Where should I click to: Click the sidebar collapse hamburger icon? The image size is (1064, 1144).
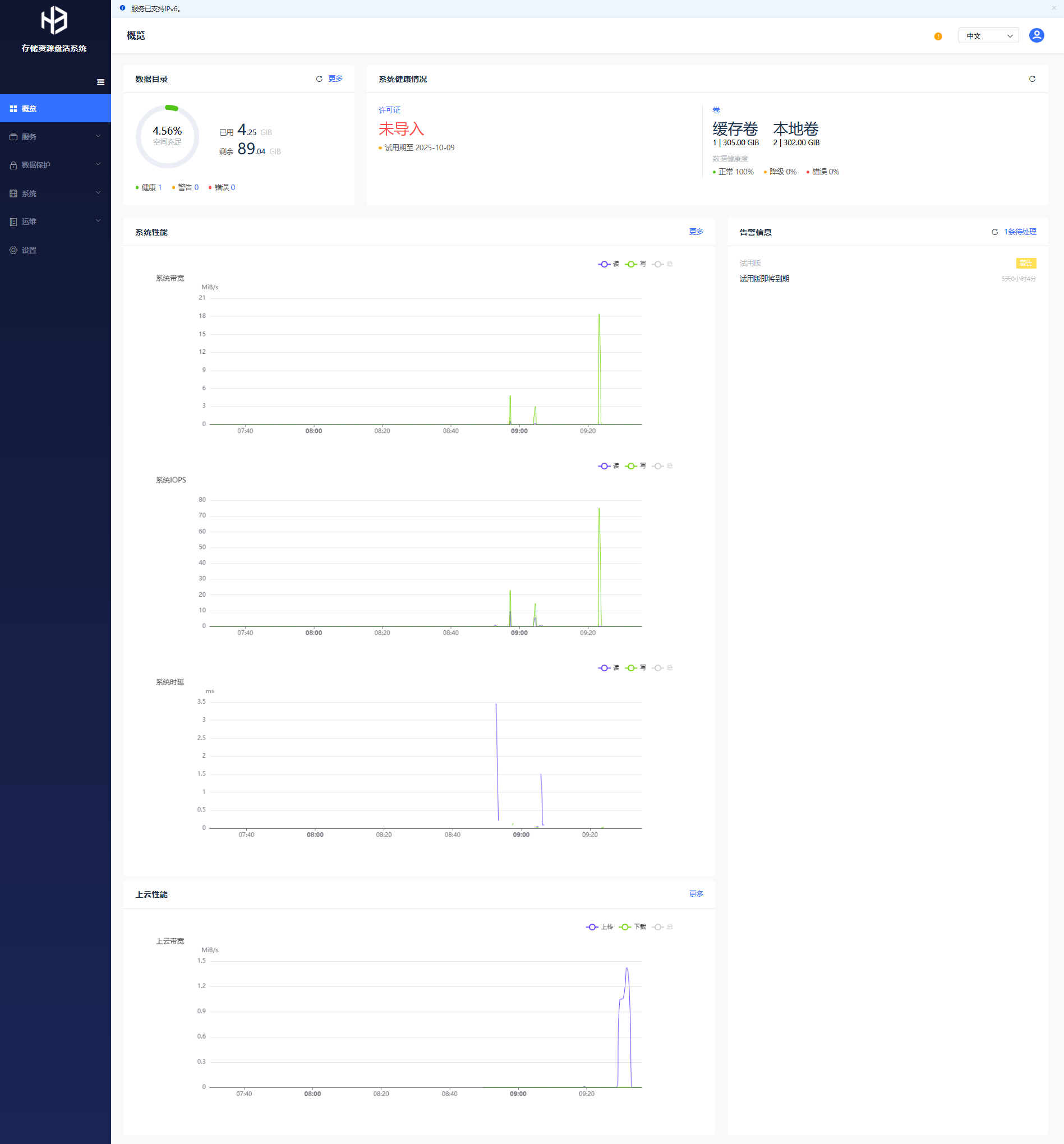coord(101,82)
